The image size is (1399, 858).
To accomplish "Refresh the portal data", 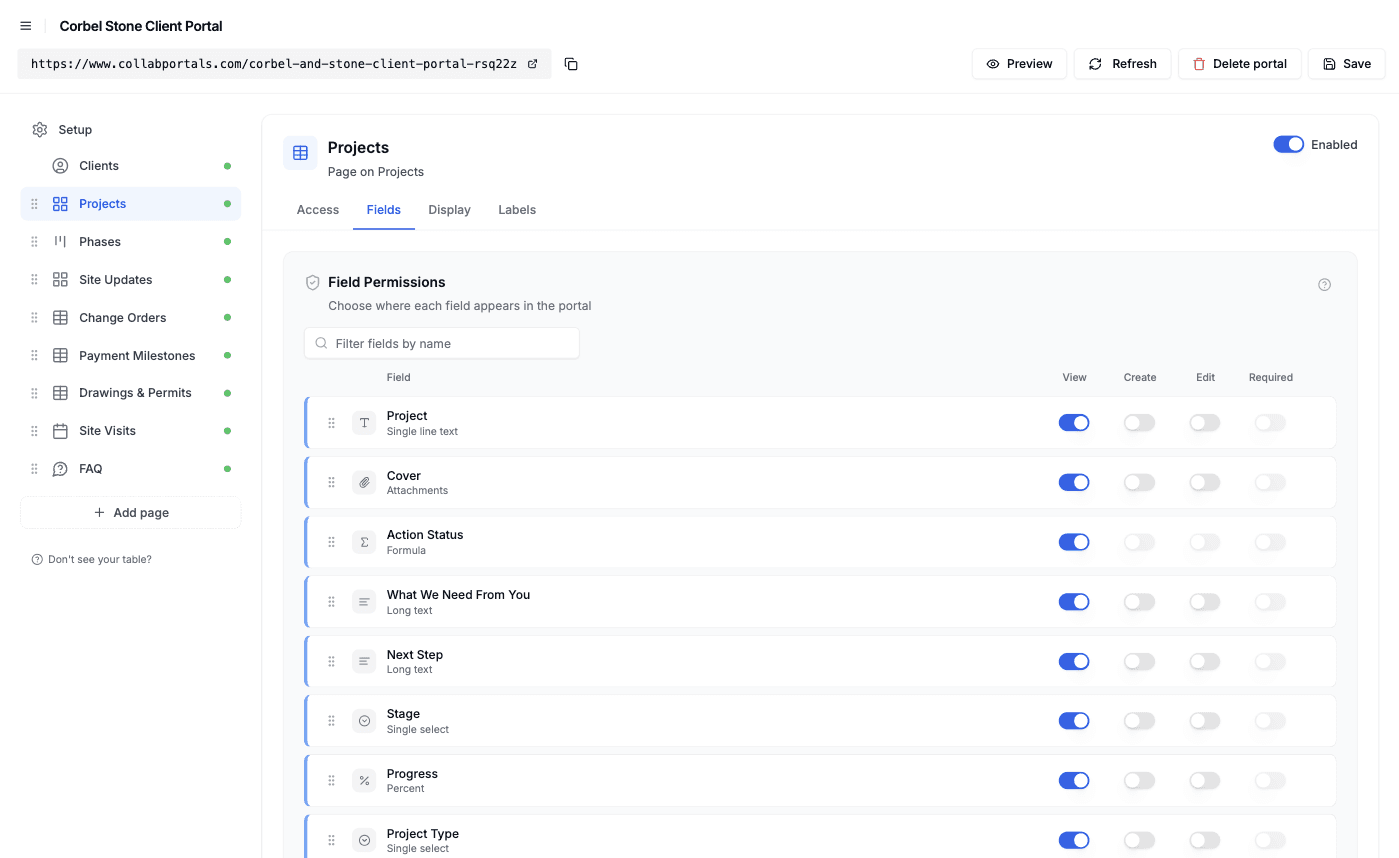I will pos(1122,64).
